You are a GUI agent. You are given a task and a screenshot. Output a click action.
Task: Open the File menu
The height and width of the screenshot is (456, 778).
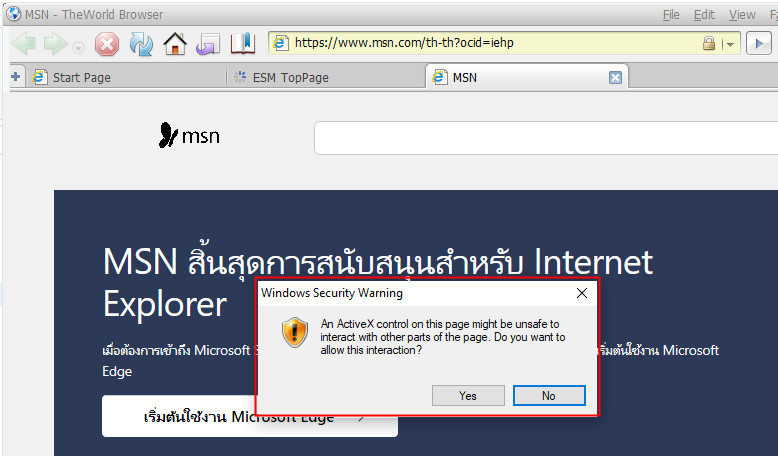pos(671,15)
